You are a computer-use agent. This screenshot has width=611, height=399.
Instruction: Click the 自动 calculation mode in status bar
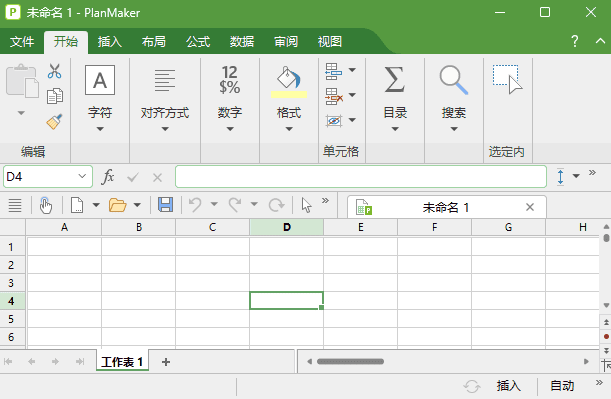562,386
